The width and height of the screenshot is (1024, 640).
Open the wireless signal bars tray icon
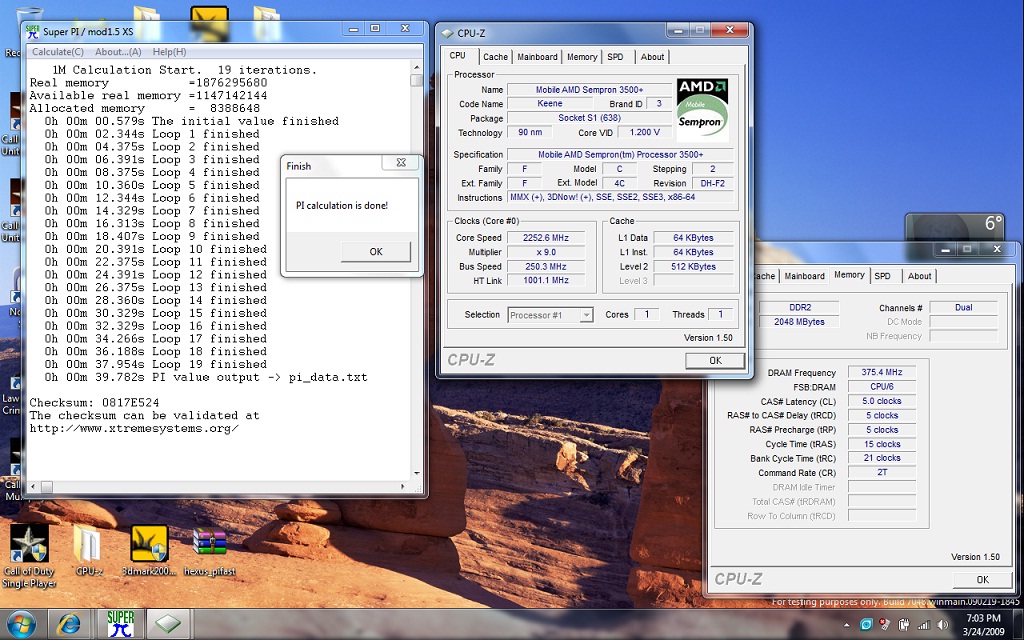coord(923,625)
